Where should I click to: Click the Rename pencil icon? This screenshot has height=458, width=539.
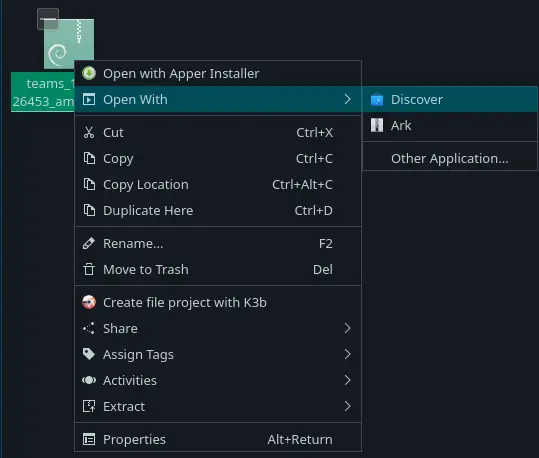pyautogui.click(x=89, y=243)
